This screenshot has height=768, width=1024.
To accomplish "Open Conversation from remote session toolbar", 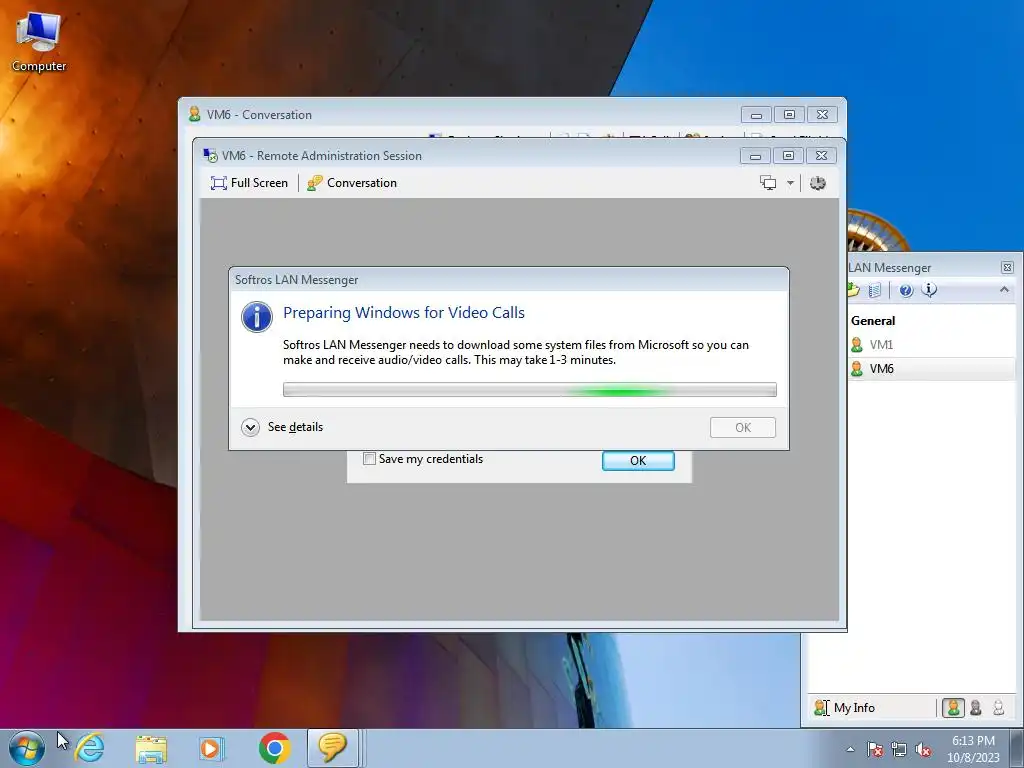I will click(x=352, y=183).
